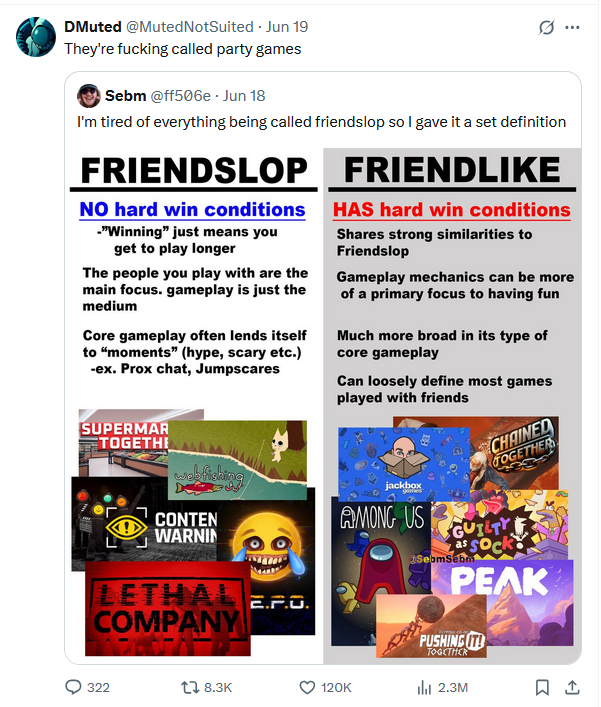Open Sebm's small profile avatar
The height and width of the screenshot is (707, 601).
coord(89,96)
